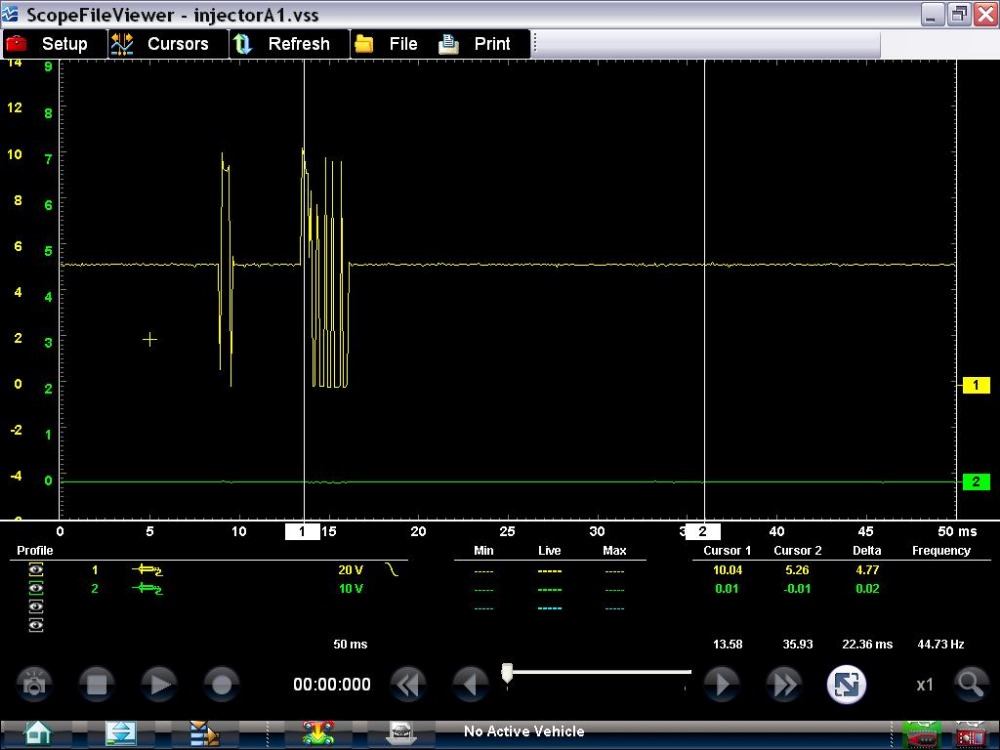Click the Print button

[476, 44]
